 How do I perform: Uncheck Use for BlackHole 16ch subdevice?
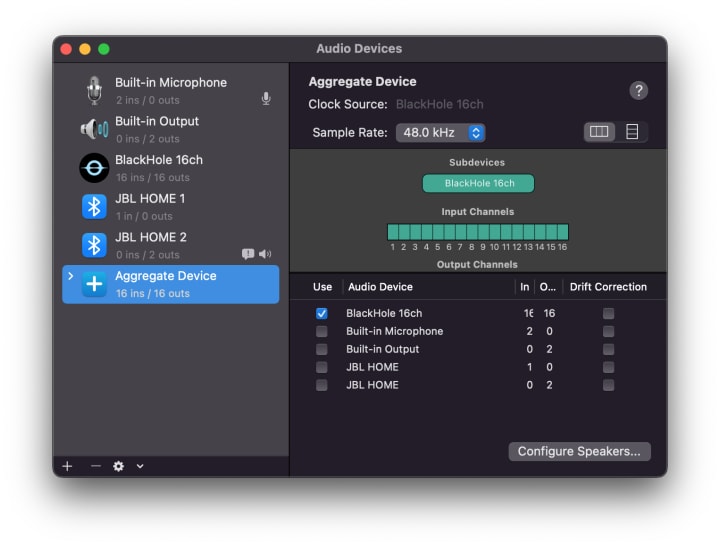(321, 313)
